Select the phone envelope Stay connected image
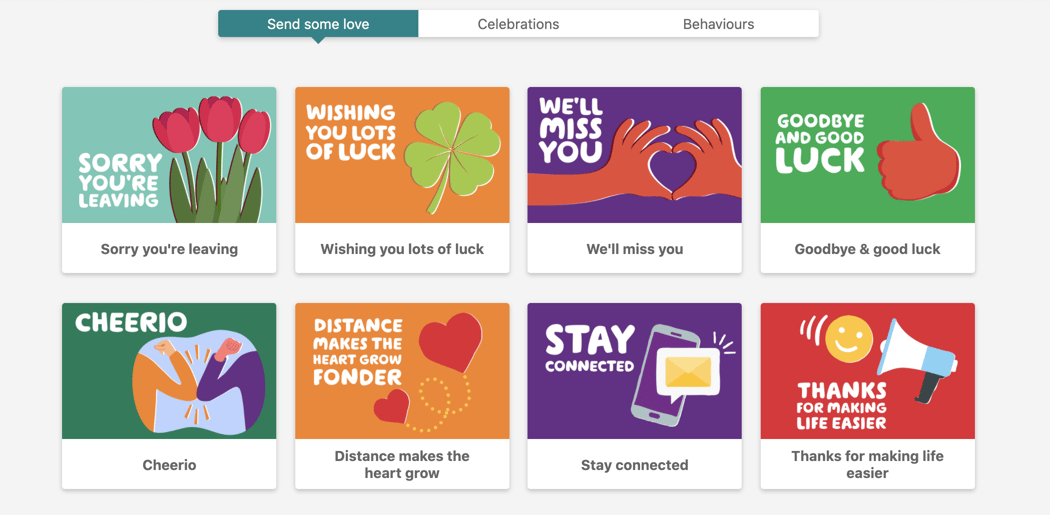This screenshot has width=1050, height=515. 634,371
